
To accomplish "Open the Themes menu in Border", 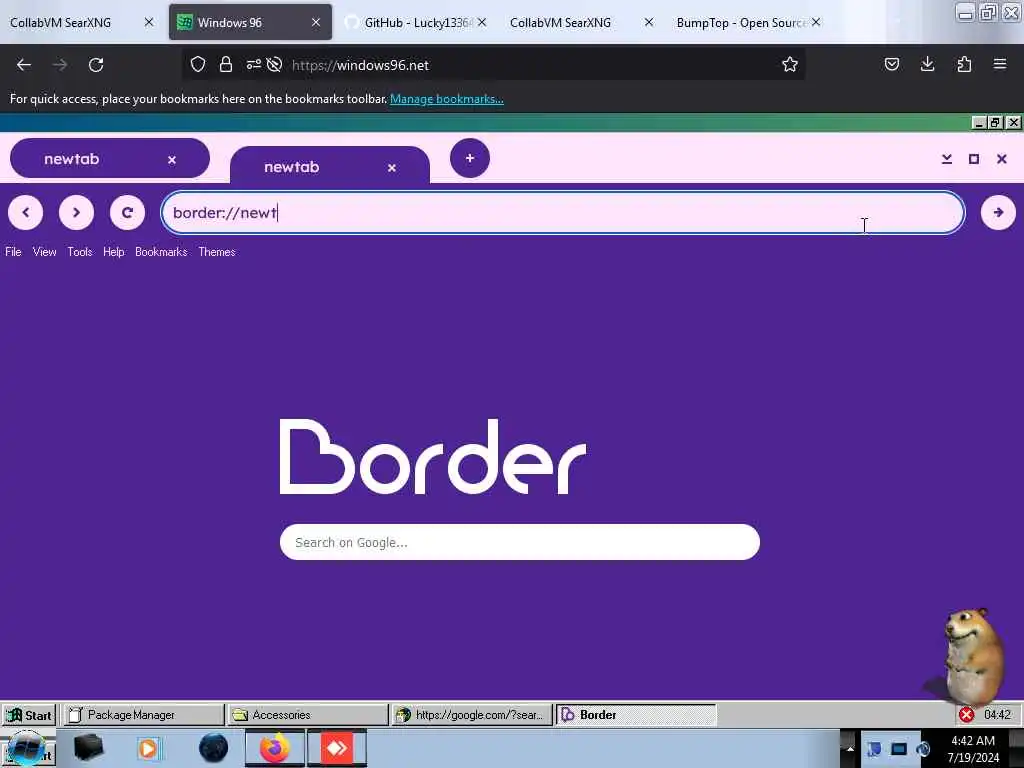I will (217, 252).
